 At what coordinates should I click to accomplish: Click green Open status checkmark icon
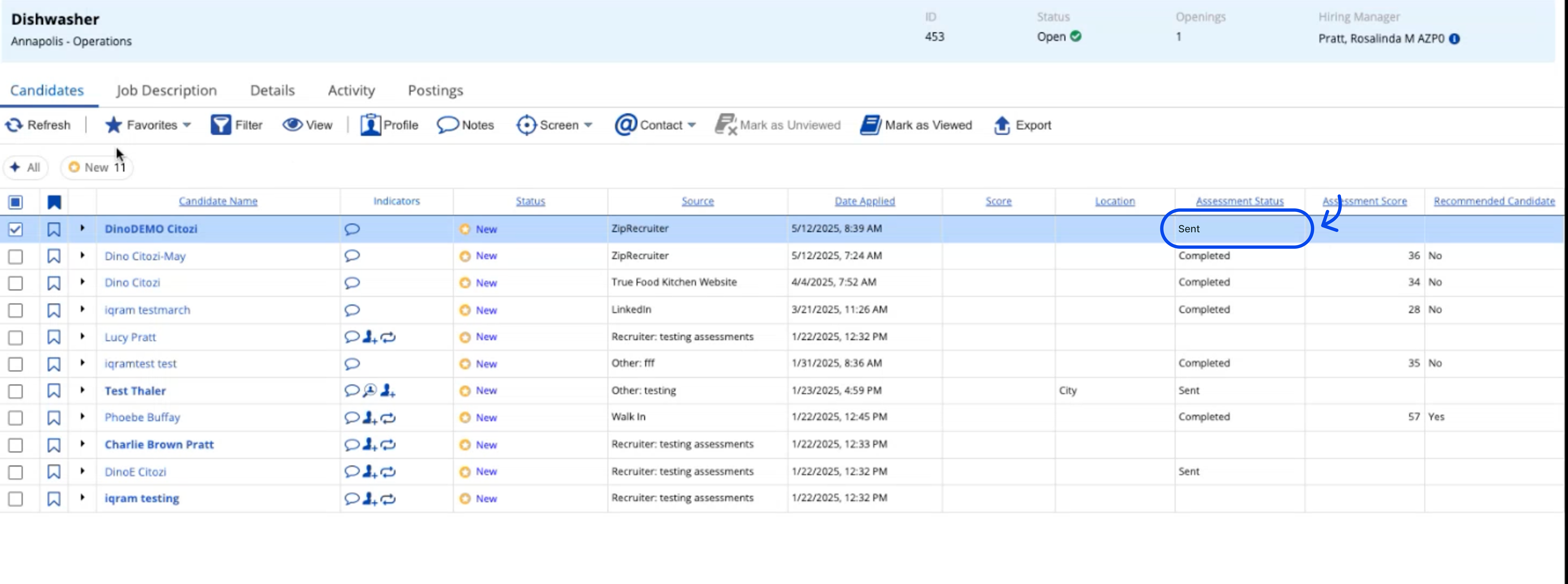point(1075,36)
